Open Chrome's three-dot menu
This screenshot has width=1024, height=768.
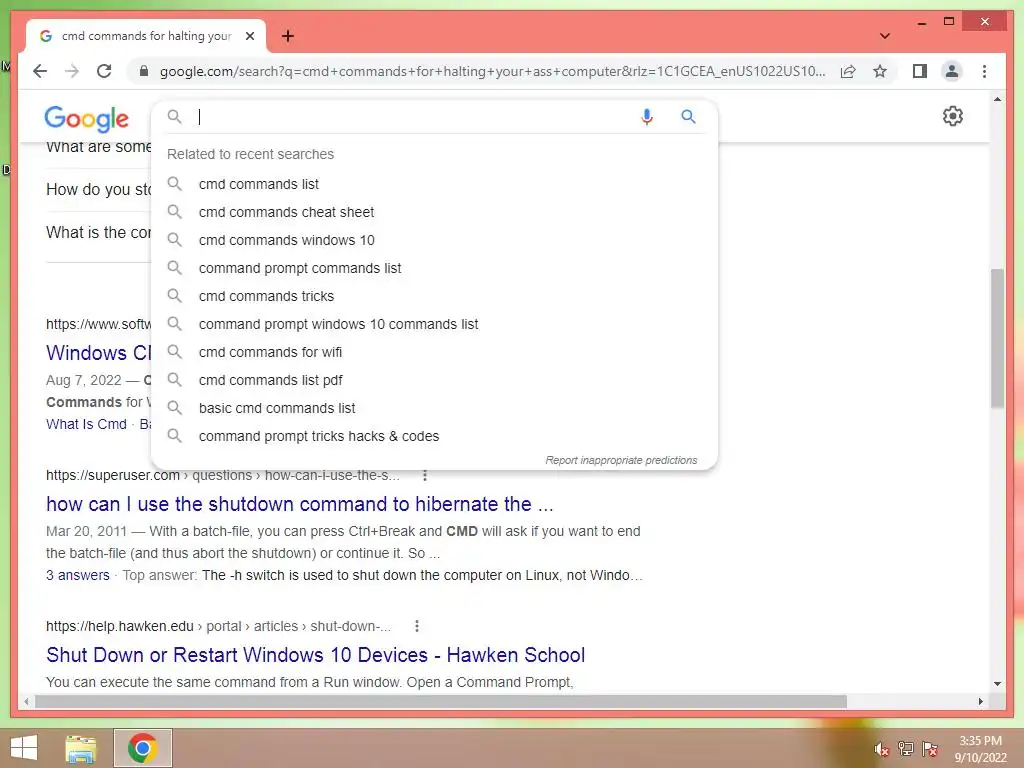[x=984, y=71]
